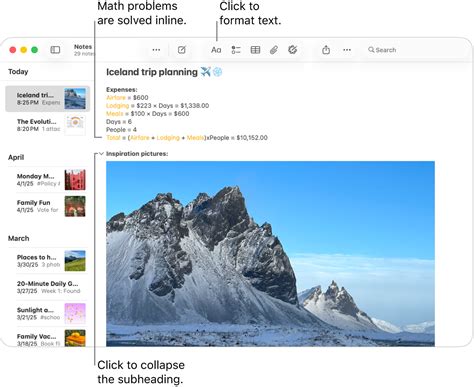Open the notes list more options menu
The image size is (474, 387).
(156, 50)
